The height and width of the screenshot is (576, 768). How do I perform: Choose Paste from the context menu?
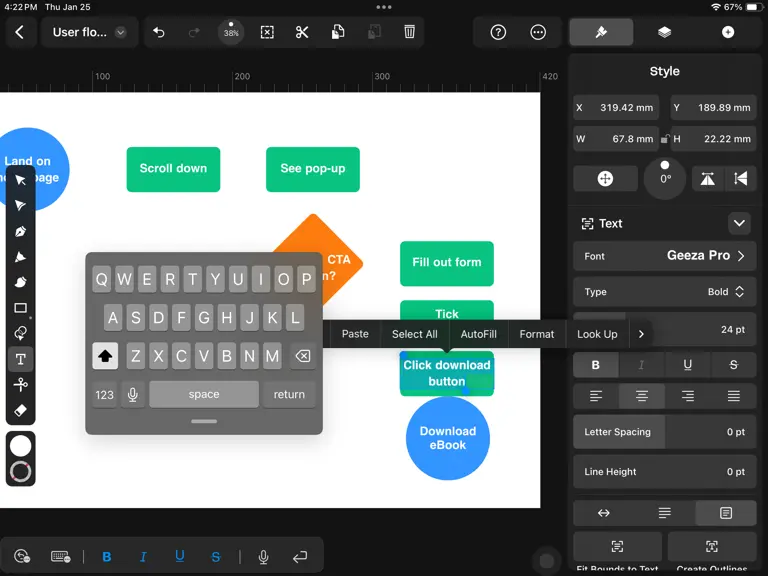pos(355,334)
